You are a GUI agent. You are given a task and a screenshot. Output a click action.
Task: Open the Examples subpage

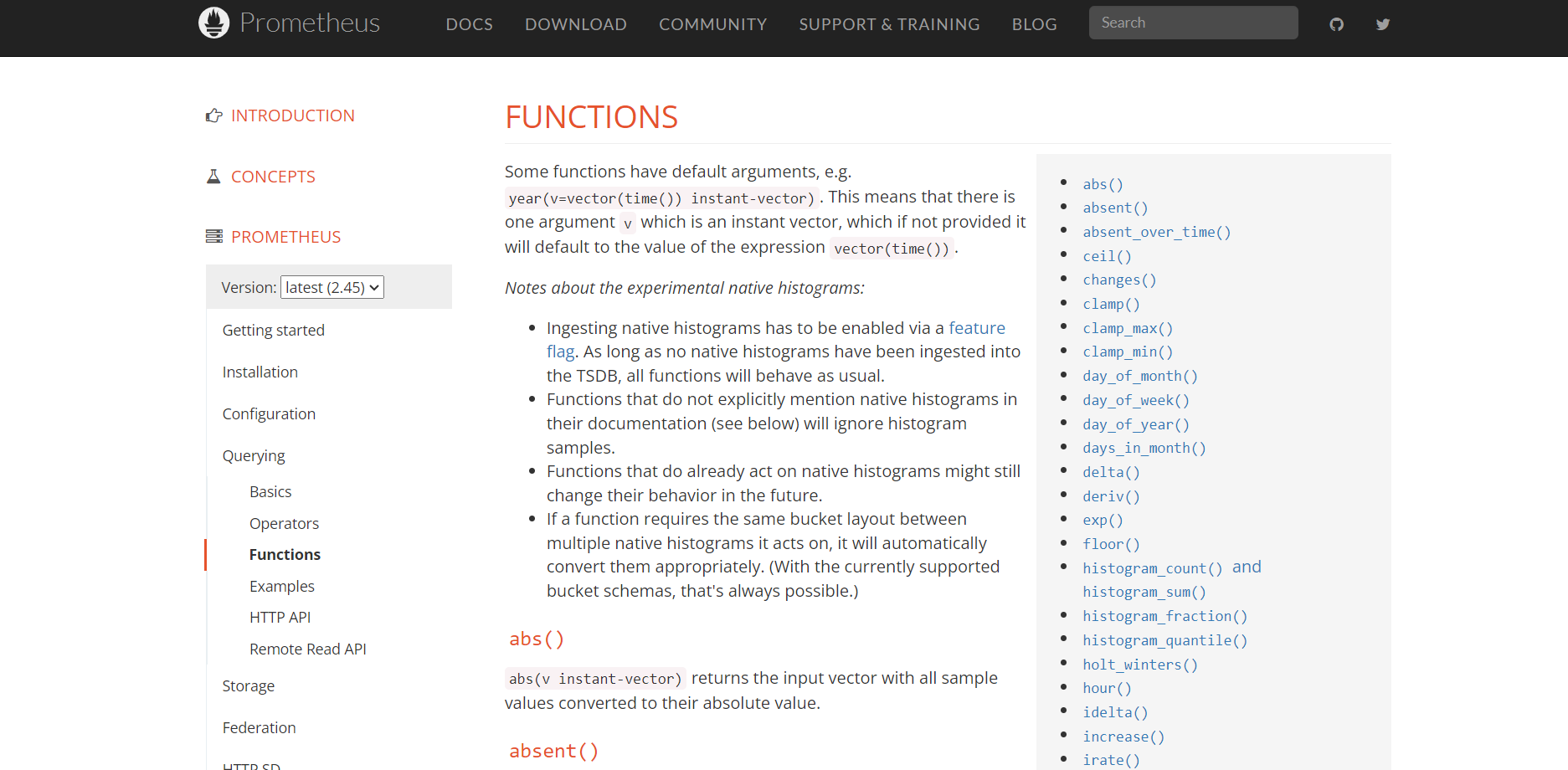pos(282,587)
